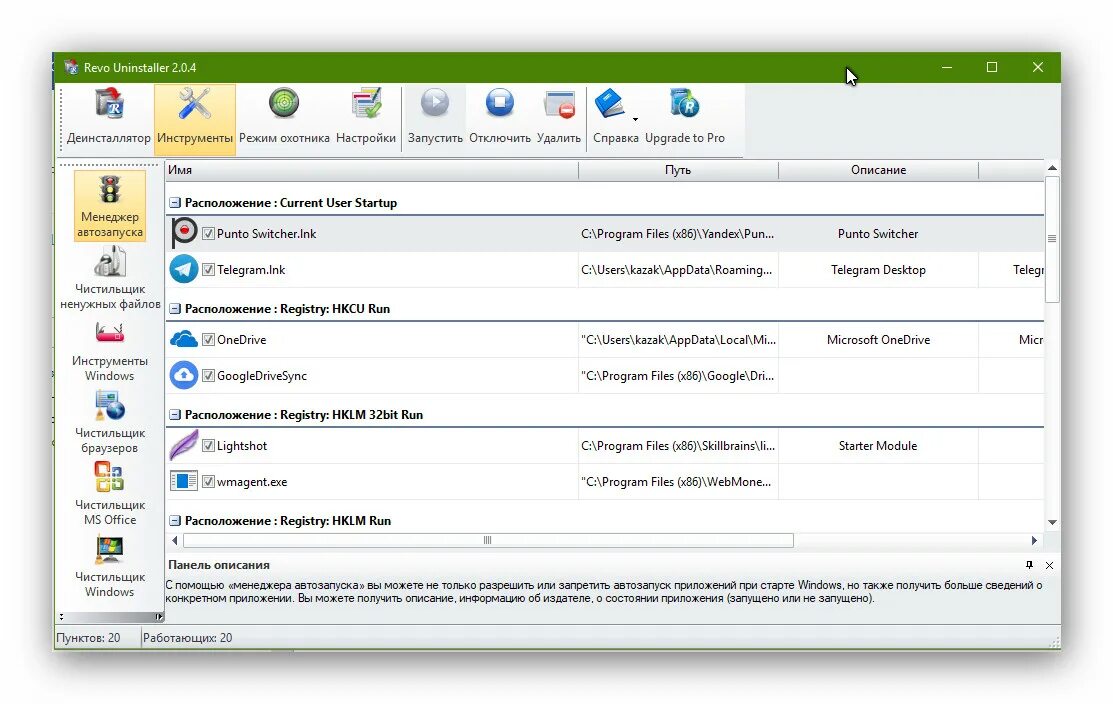
Task: Sort by the Имя column header
Action: coord(372,170)
